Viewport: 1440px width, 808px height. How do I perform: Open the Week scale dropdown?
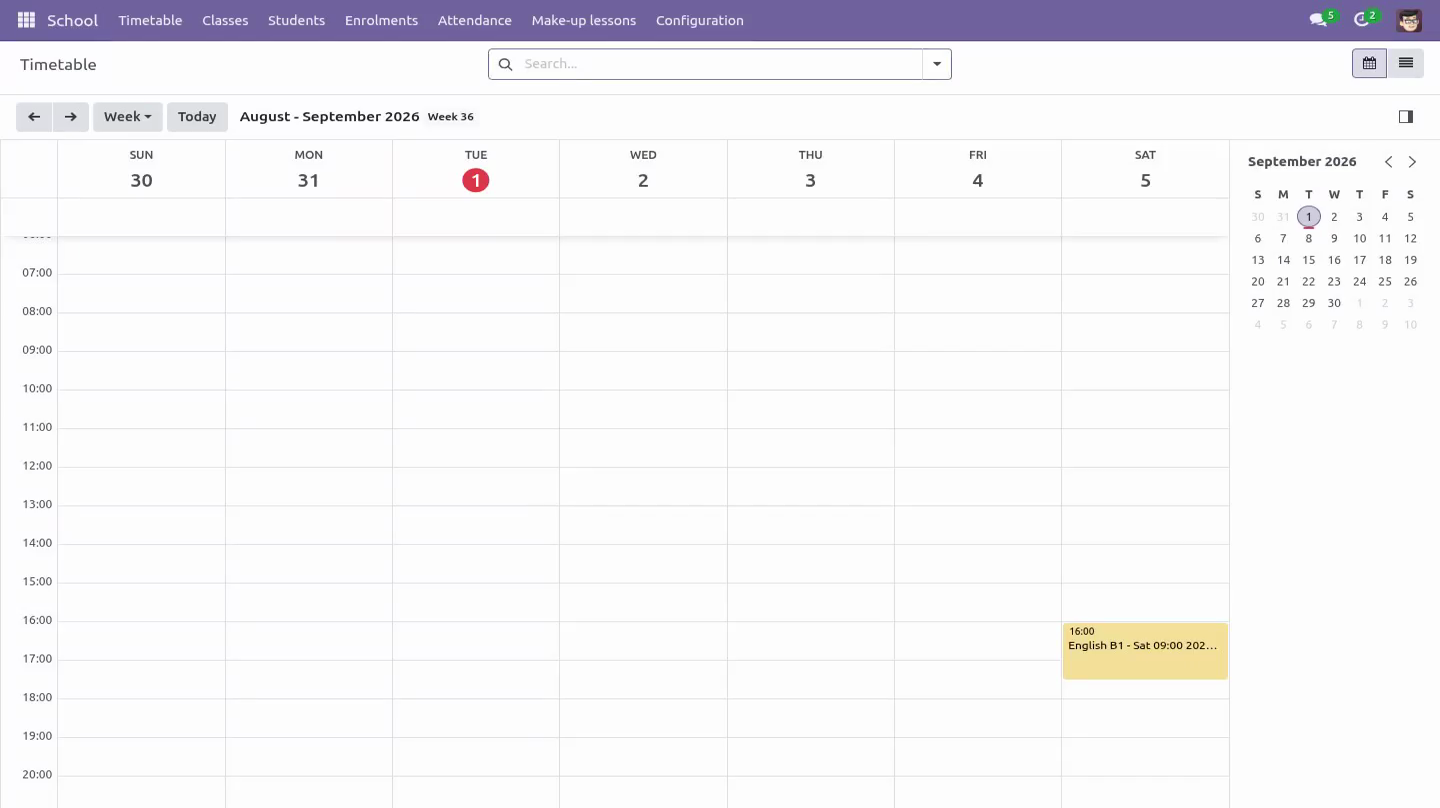128,117
